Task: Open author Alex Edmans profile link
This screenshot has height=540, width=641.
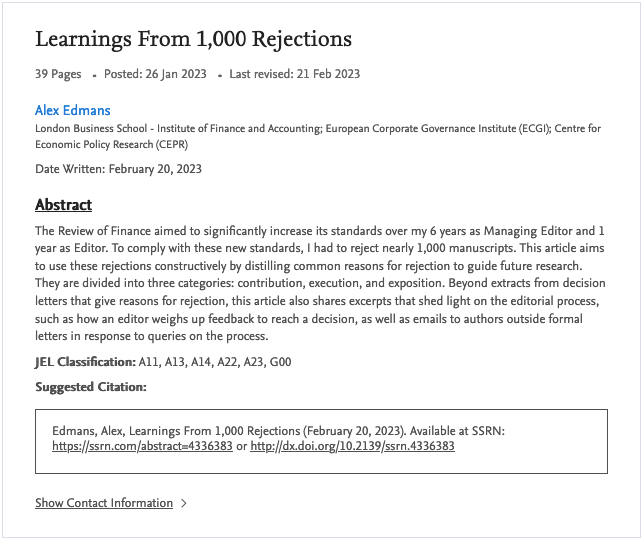Action: [x=73, y=110]
